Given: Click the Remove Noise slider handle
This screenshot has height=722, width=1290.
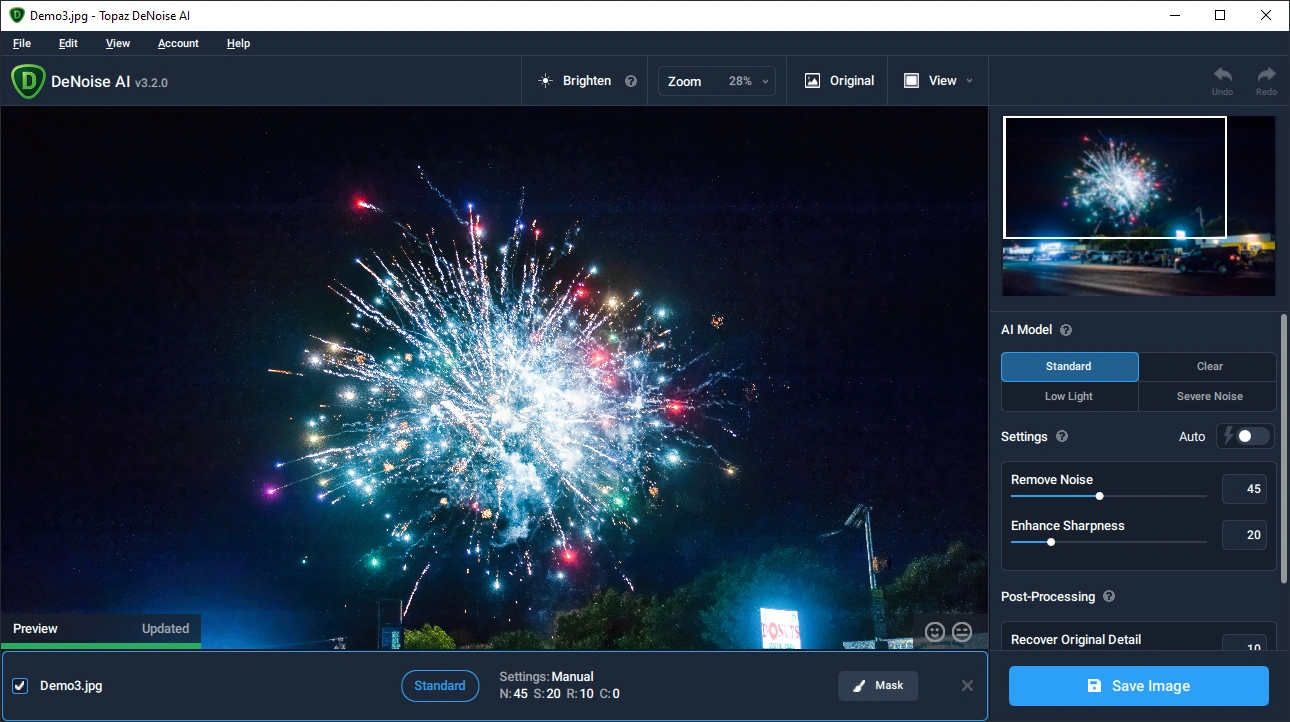Looking at the screenshot, I should pyautogui.click(x=1100, y=496).
